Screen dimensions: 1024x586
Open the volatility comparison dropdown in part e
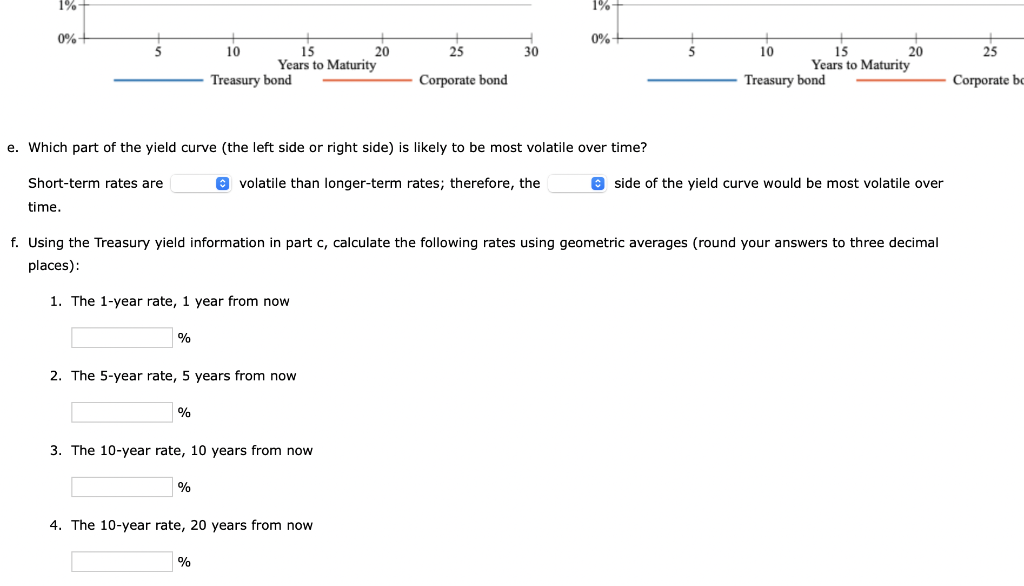click(x=201, y=183)
